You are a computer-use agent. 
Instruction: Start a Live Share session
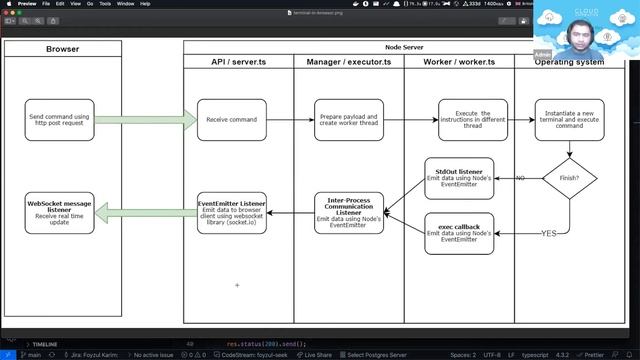point(314,355)
